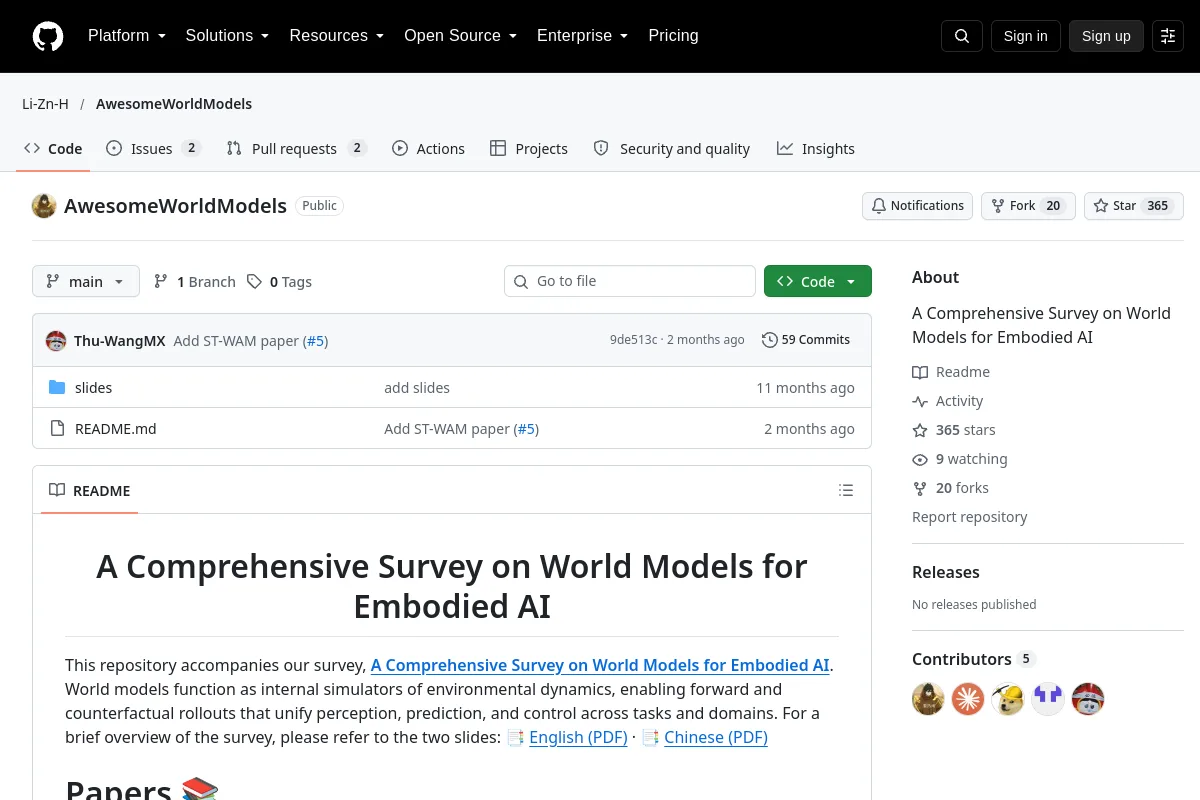View the 59 Commits history
Viewport: 1200px width, 800px height.
pos(806,340)
